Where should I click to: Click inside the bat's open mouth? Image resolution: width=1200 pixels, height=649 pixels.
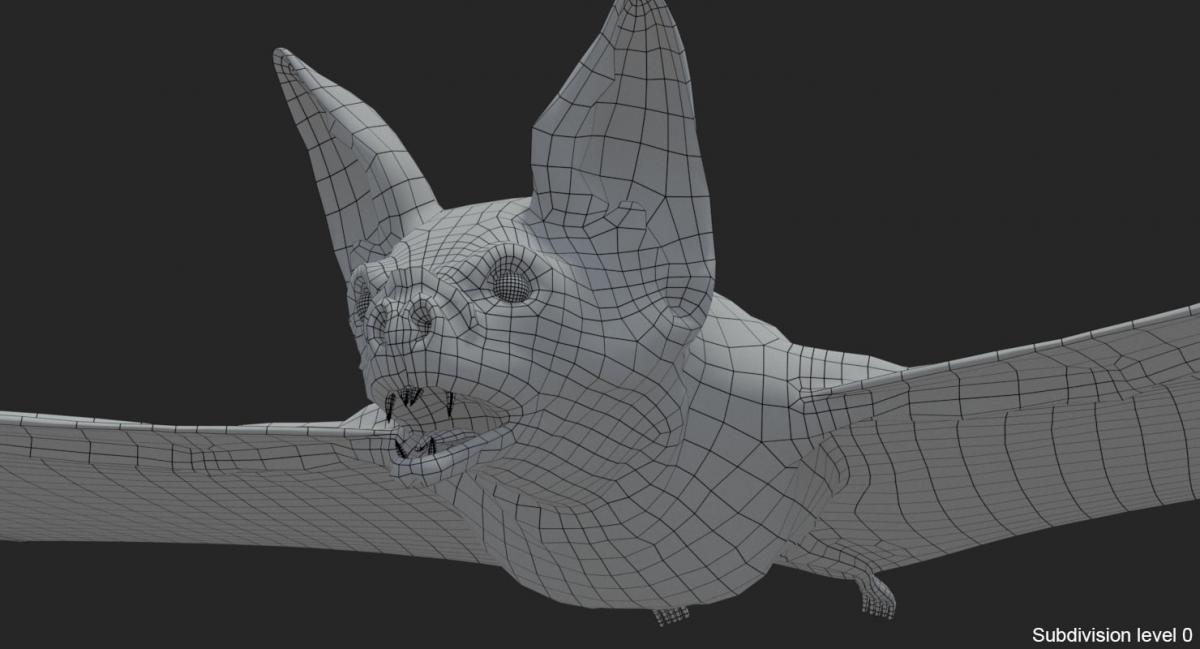[x=460, y=422]
